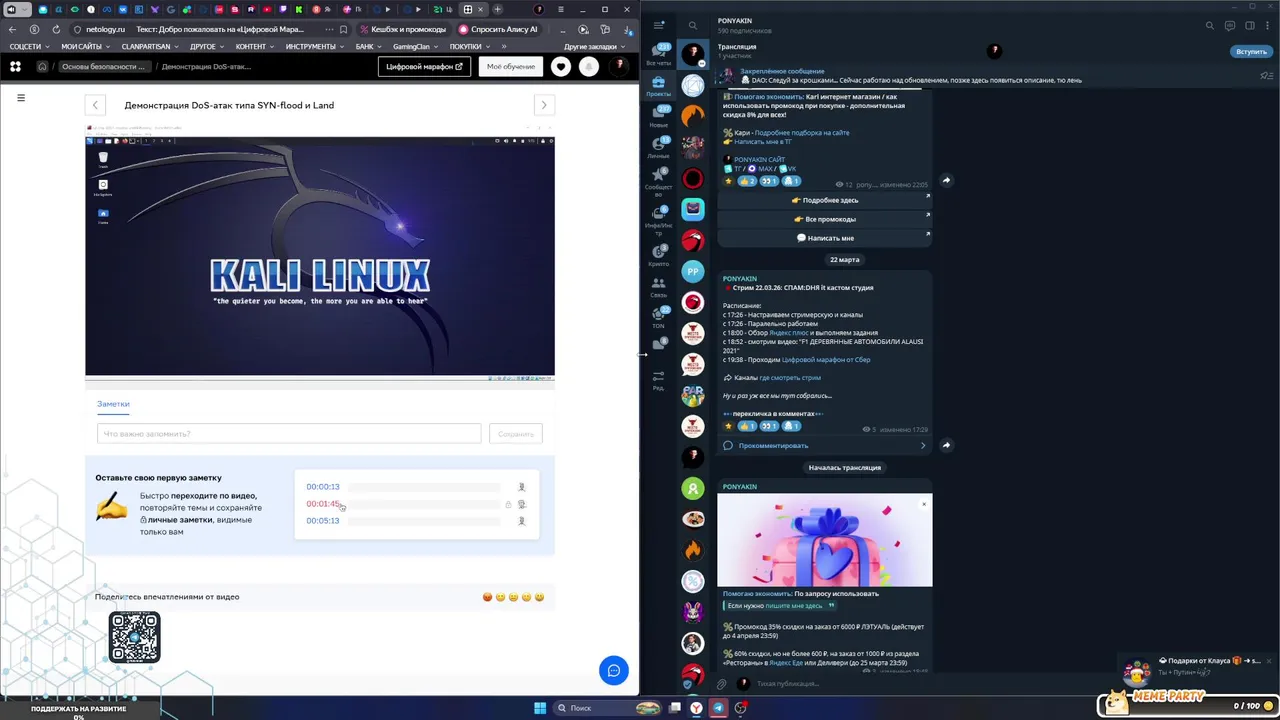Open the Netology hamburger sidebar menu
This screenshot has height=720, width=1280.
click(21, 98)
